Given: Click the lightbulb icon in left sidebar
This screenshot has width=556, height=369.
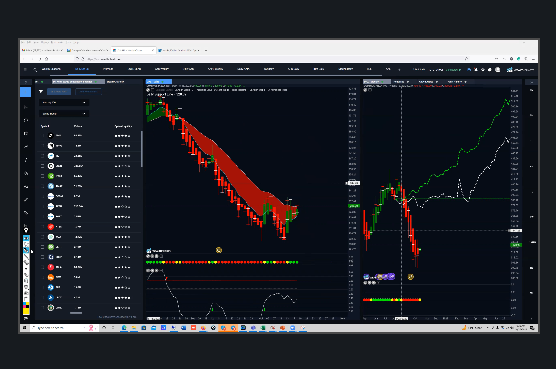Looking at the screenshot, I should 26,230.
